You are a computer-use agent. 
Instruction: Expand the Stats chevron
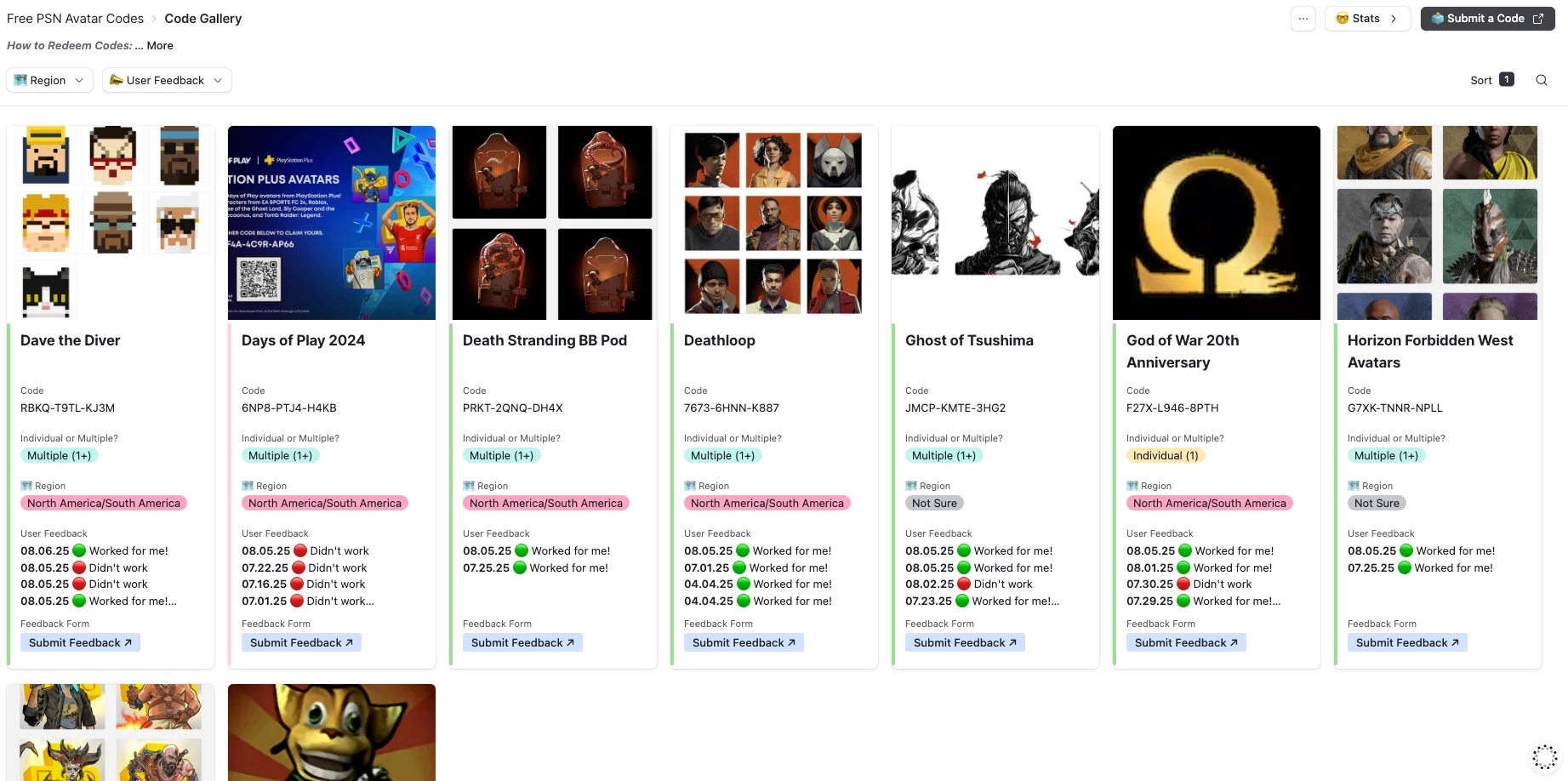coord(1394,19)
